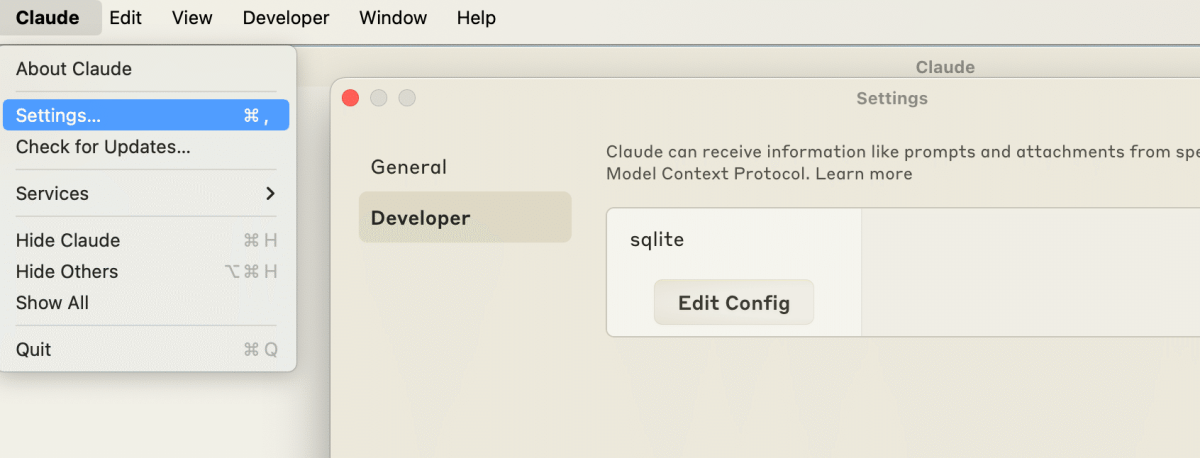Close the Settings window with red button
Screen dimensions: 1200x458
(x=350, y=98)
